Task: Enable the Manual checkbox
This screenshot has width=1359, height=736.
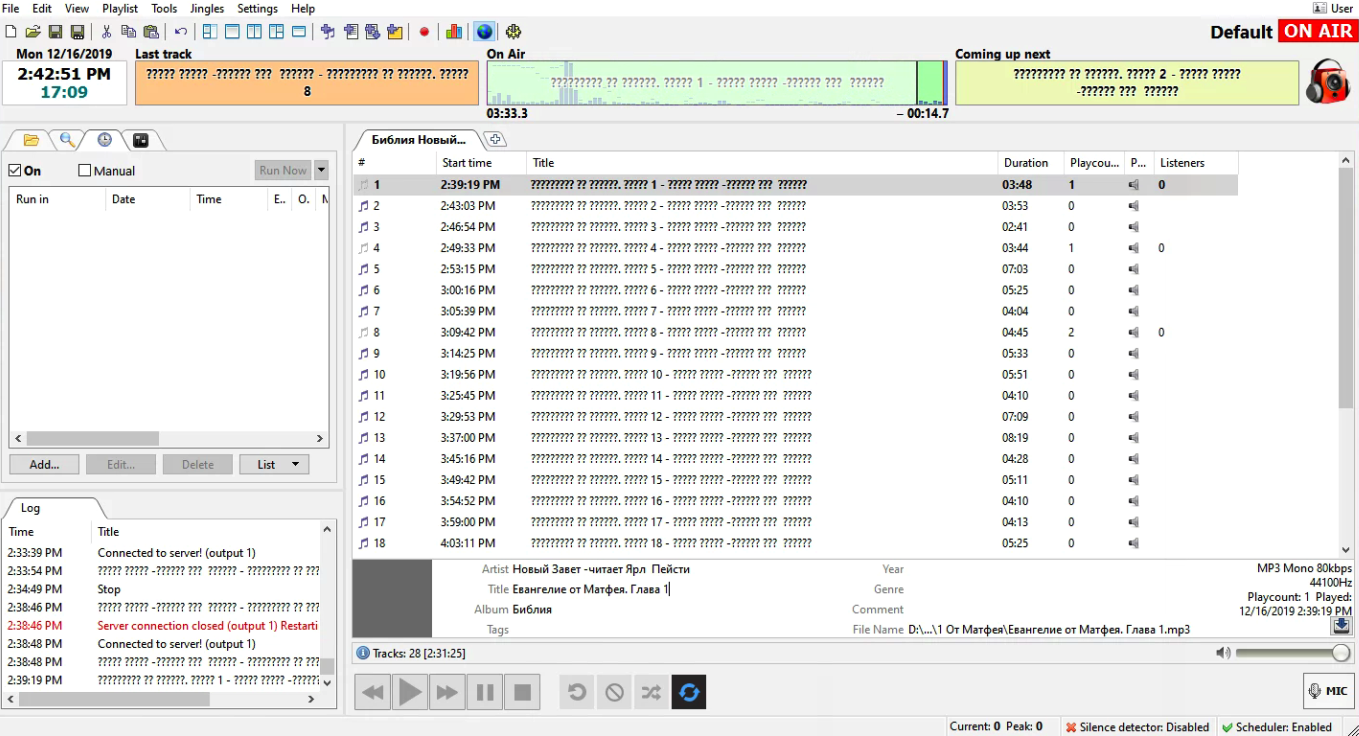Action: point(85,171)
